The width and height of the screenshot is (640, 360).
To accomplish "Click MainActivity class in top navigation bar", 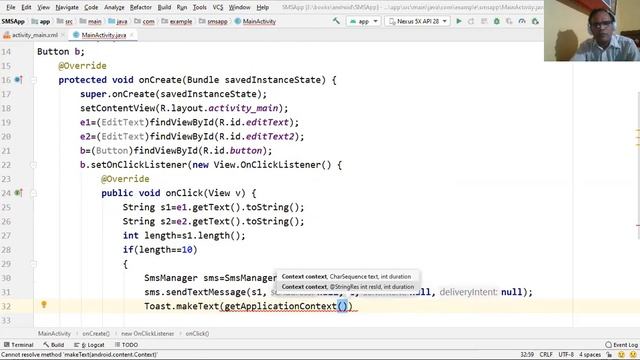I will (x=256, y=21).
